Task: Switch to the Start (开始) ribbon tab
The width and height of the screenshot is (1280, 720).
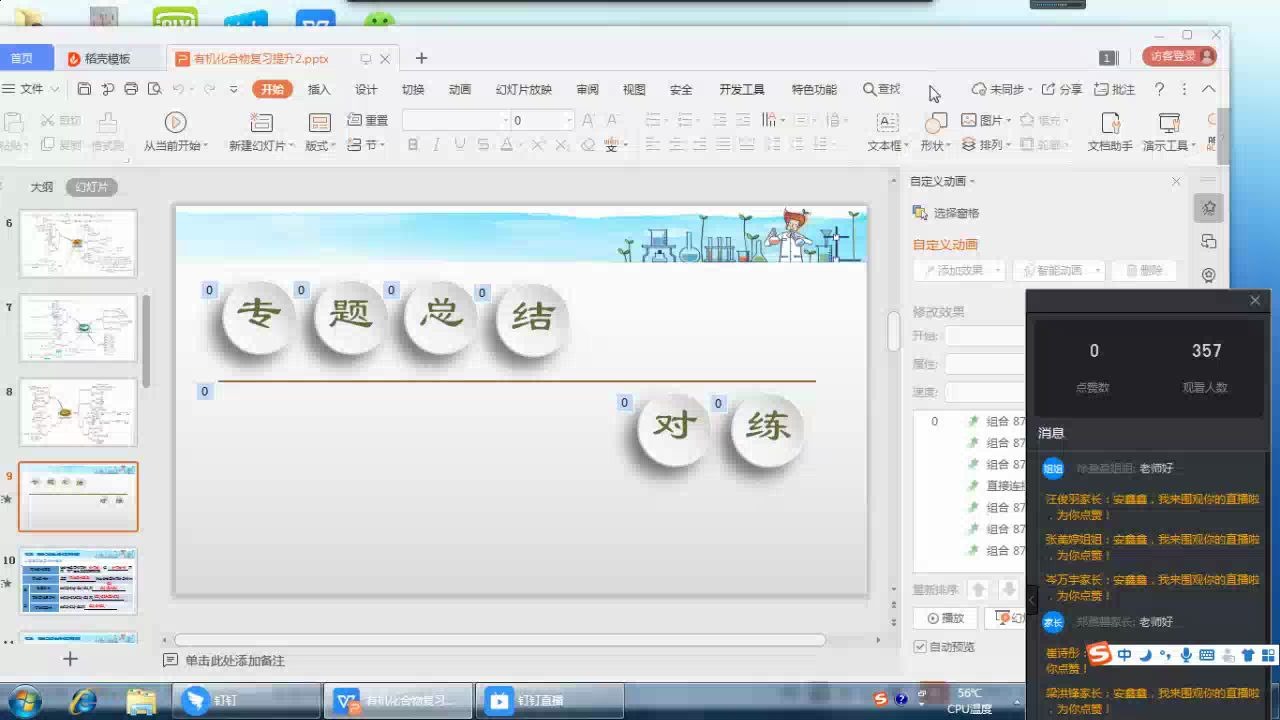Action: 272,89
